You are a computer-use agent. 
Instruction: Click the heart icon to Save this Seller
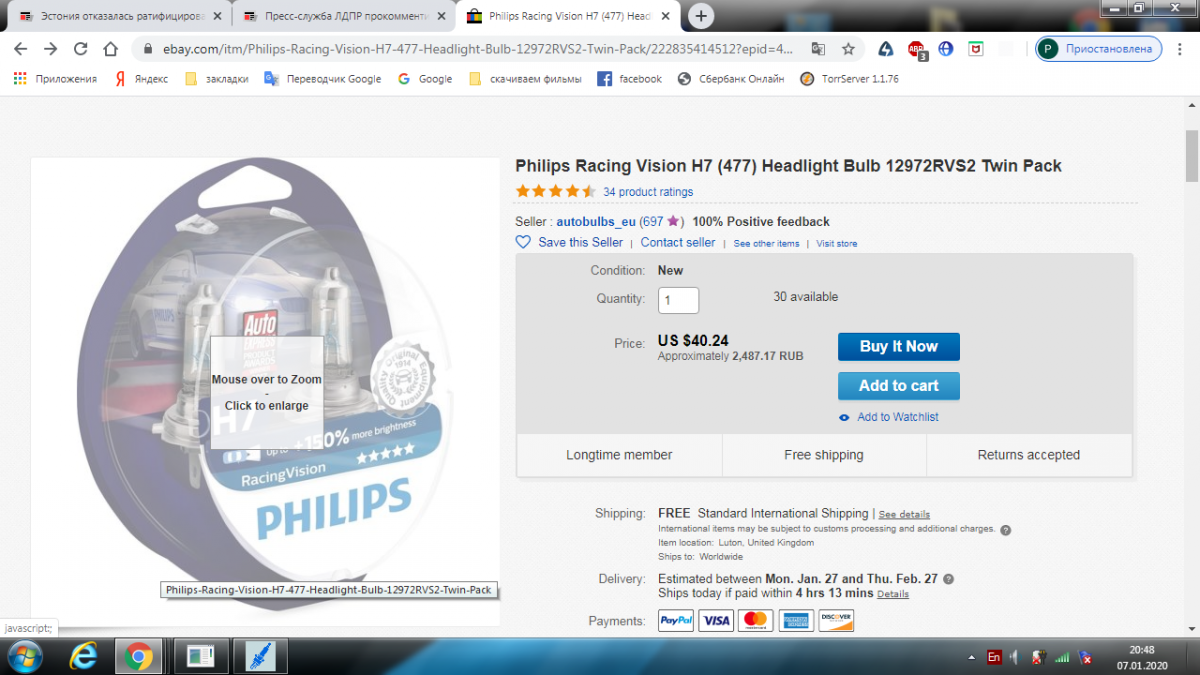pyautogui.click(x=523, y=242)
